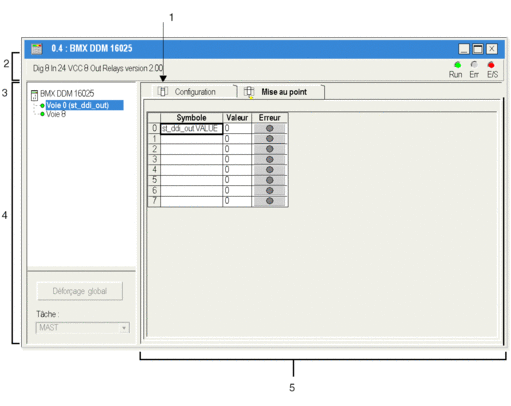Viewport: 511px width, 406px height.
Task: Click the Symbole column header
Action: (191, 118)
